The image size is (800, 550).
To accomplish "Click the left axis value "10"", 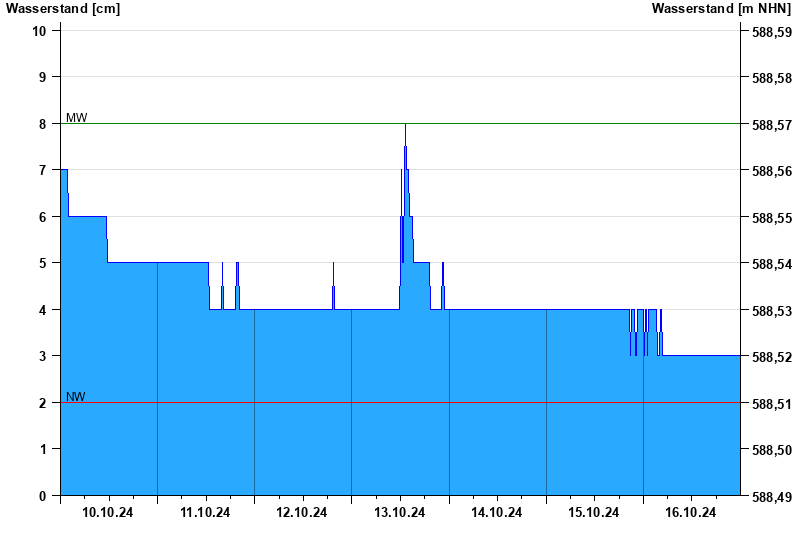I will tap(39, 31).
